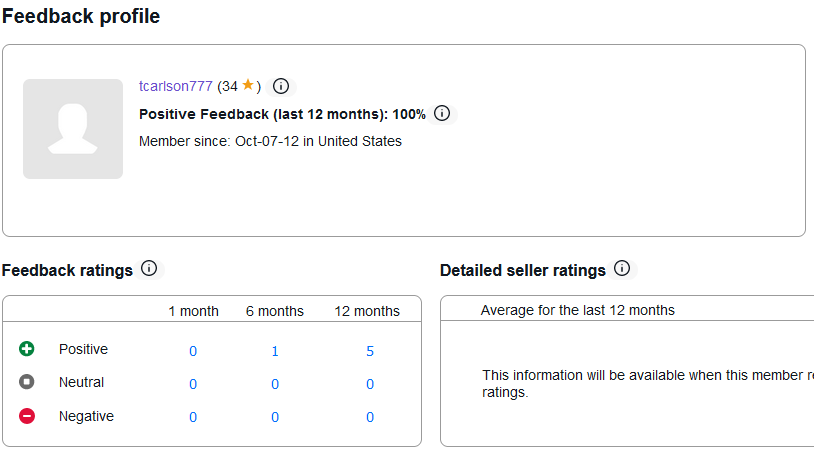Click 'Positive Feedback (last 12 months): 100%' text

(x=282, y=114)
